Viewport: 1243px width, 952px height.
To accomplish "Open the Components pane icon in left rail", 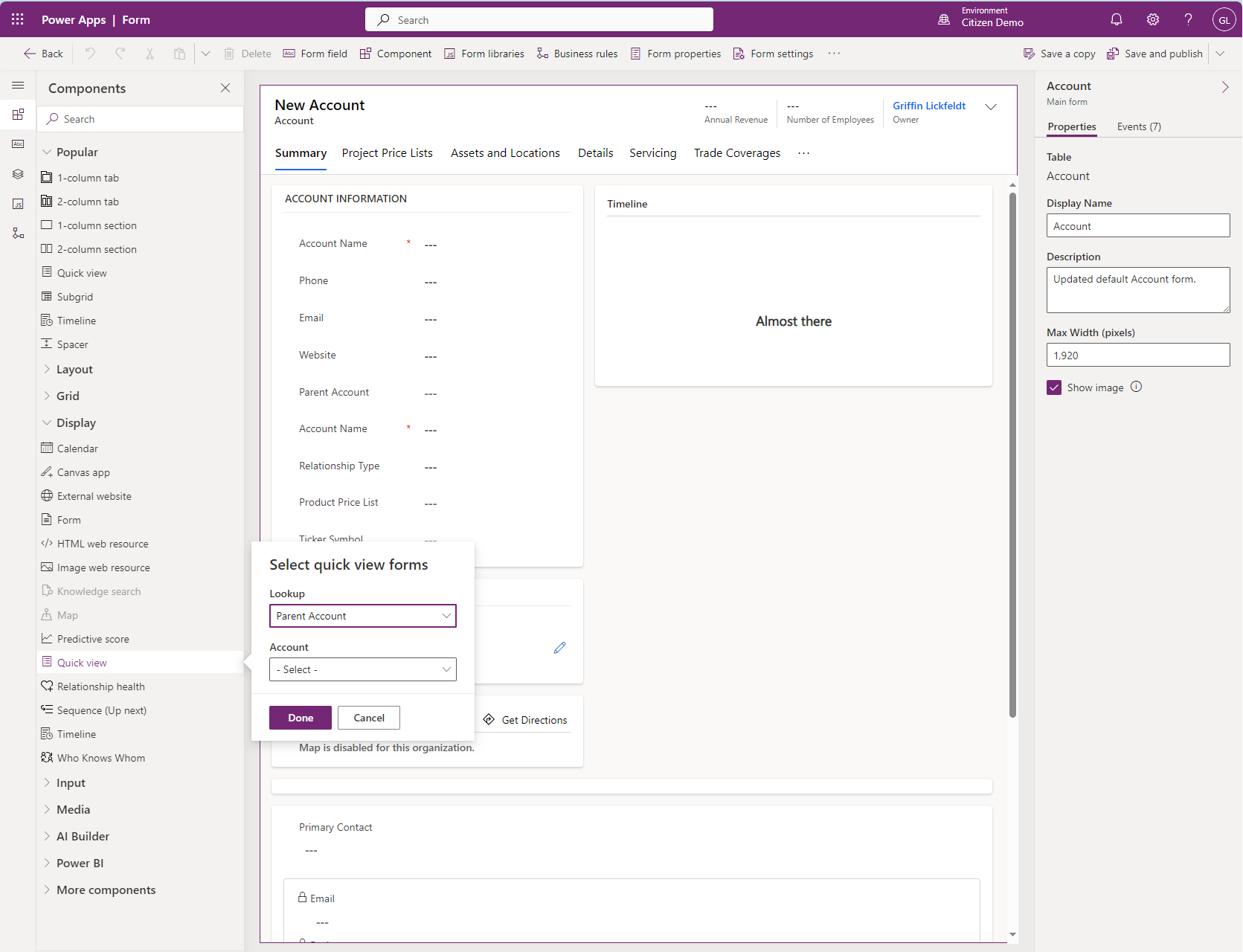I will coord(18,115).
